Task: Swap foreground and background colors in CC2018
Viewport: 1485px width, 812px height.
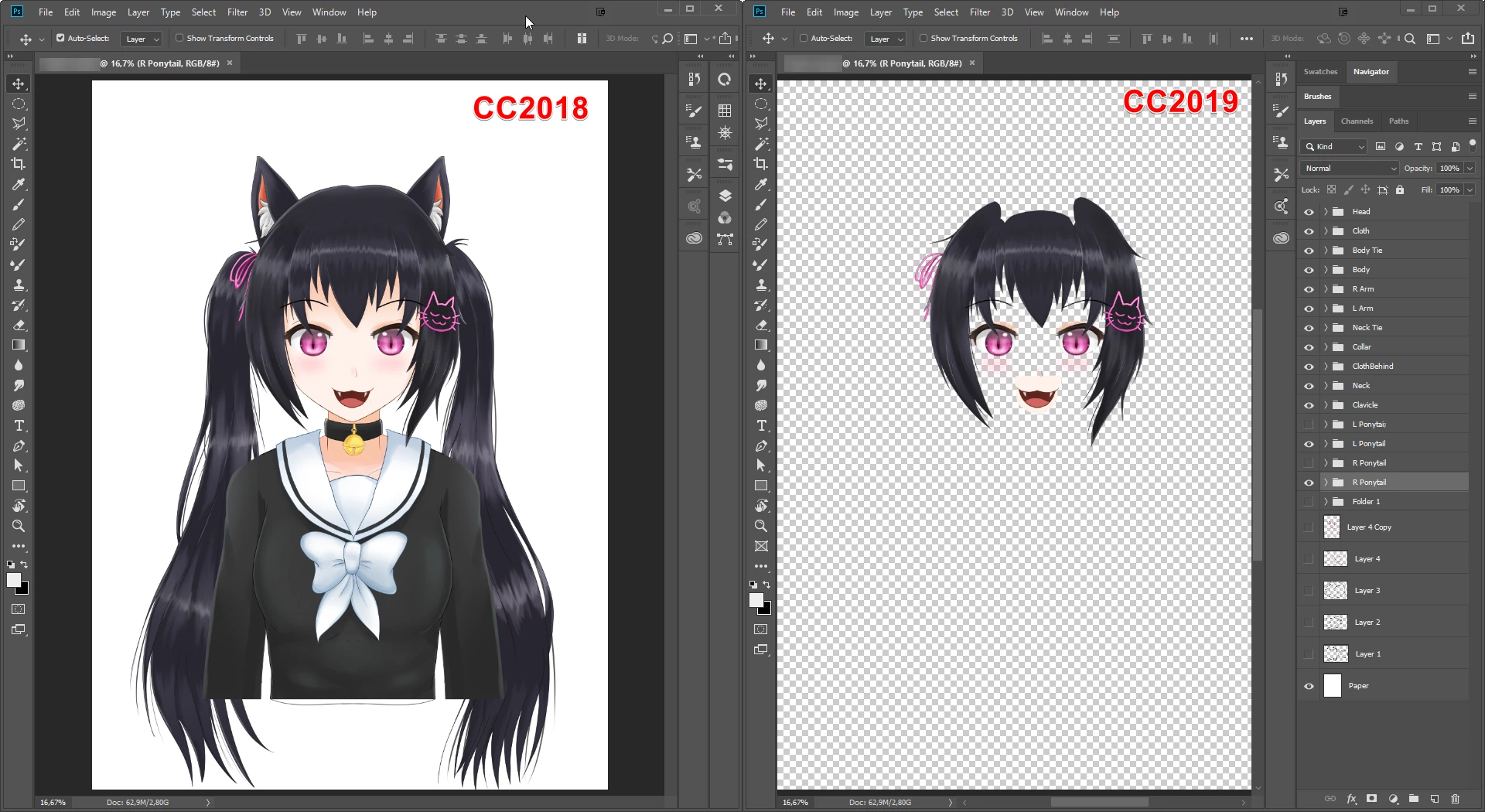Action: [x=24, y=565]
